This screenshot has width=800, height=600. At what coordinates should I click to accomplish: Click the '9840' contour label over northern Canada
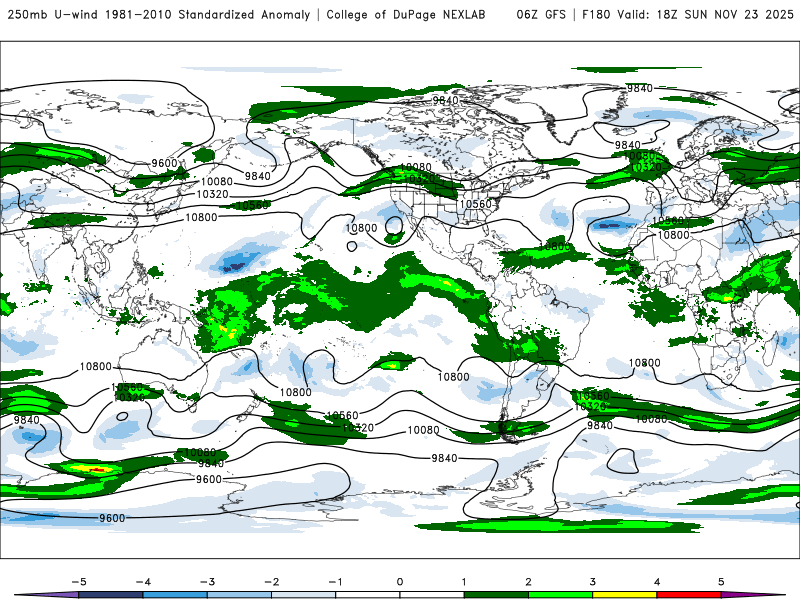tap(445, 100)
